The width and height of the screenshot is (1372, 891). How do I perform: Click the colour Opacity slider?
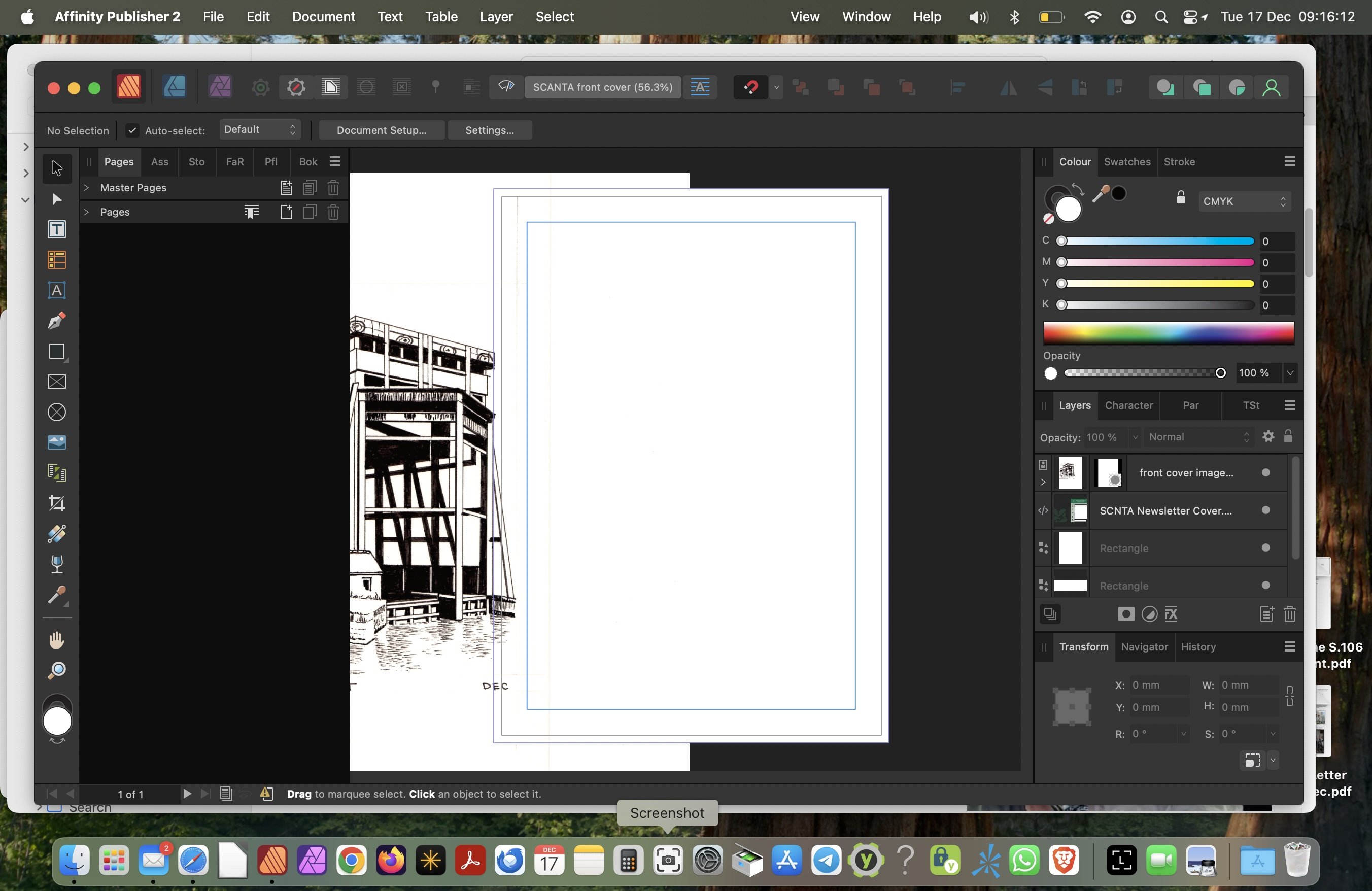1145,373
